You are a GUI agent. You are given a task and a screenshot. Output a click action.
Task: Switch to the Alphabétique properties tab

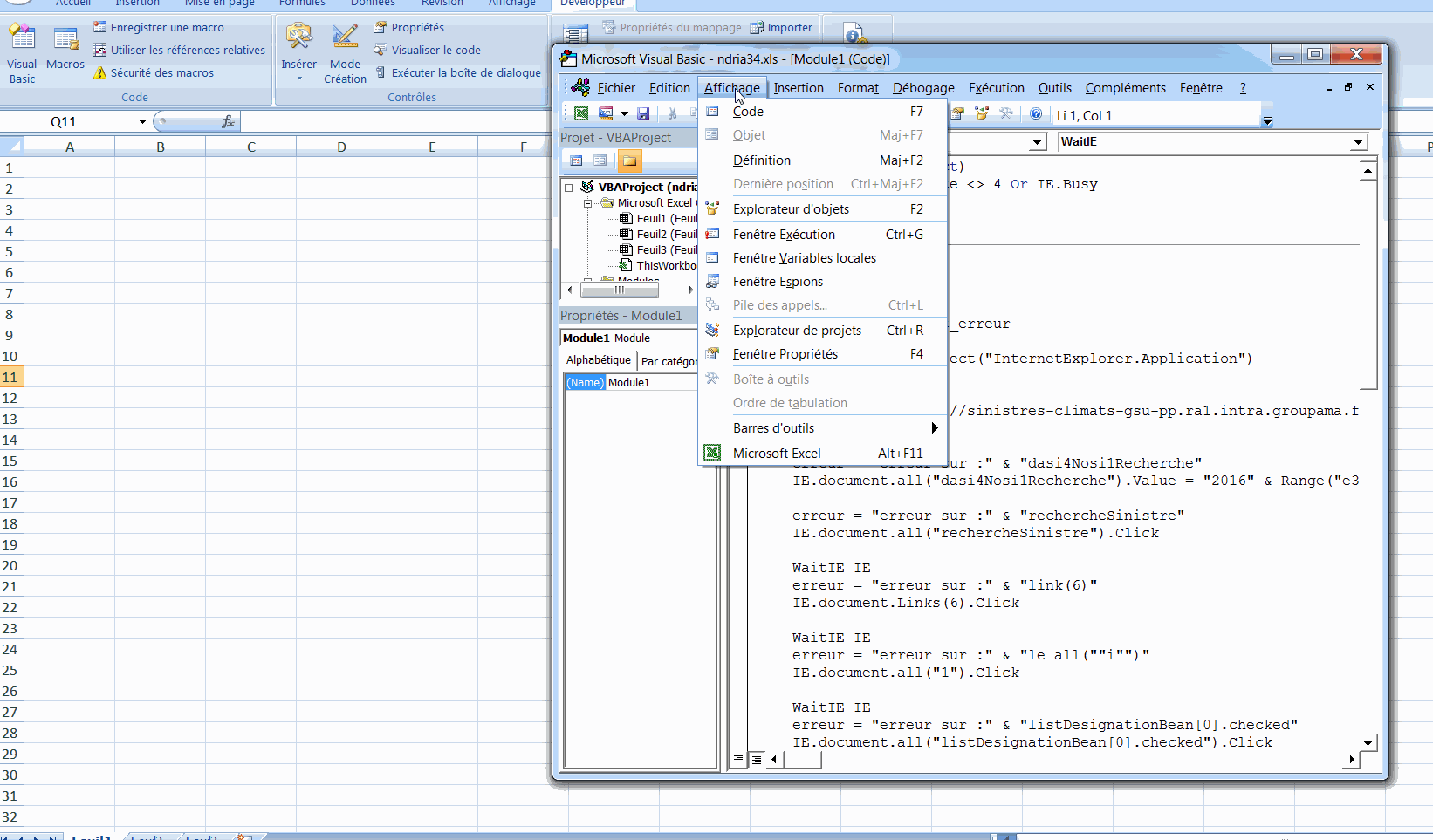tap(599, 360)
